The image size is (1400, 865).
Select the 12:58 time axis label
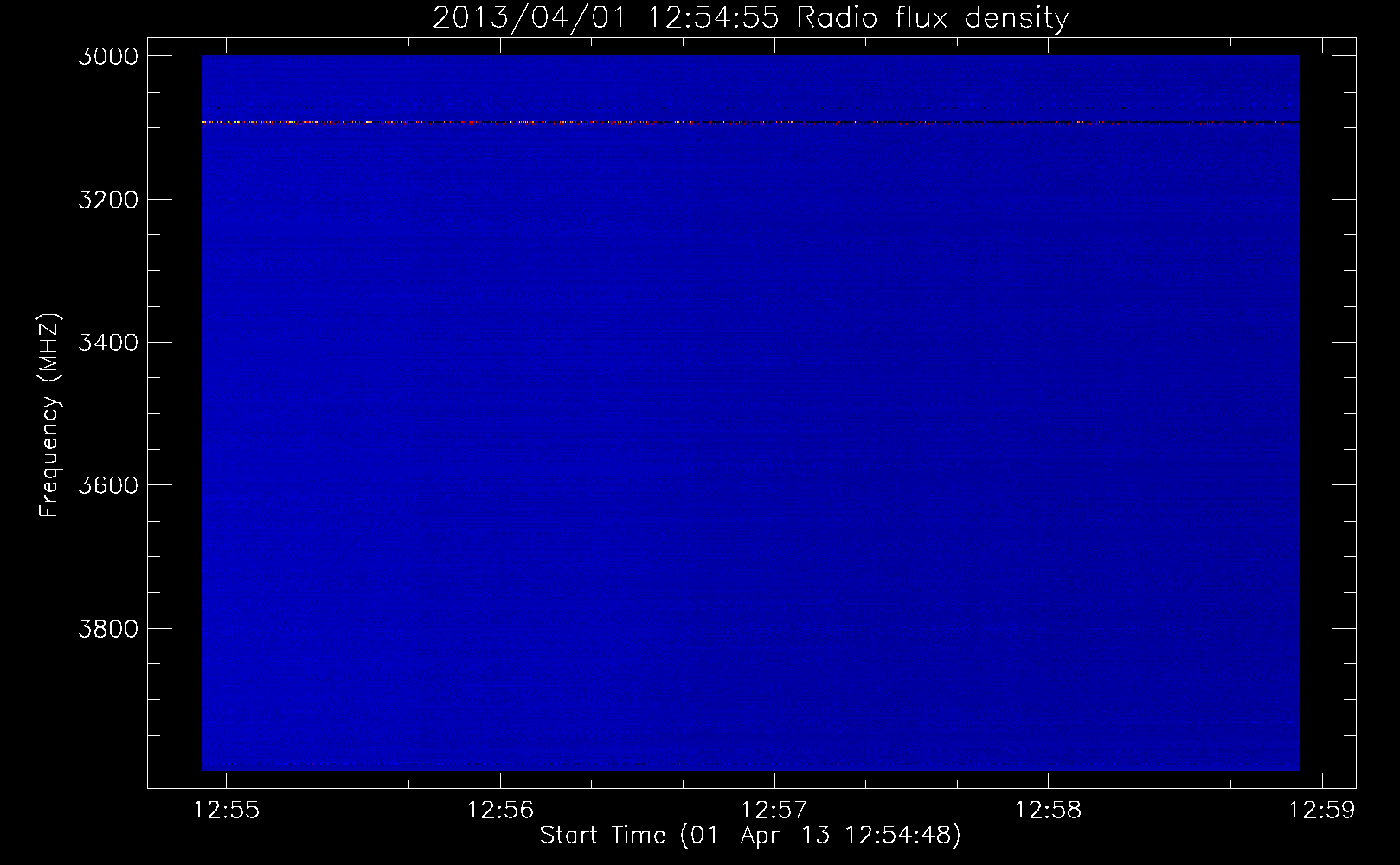click(x=1048, y=811)
